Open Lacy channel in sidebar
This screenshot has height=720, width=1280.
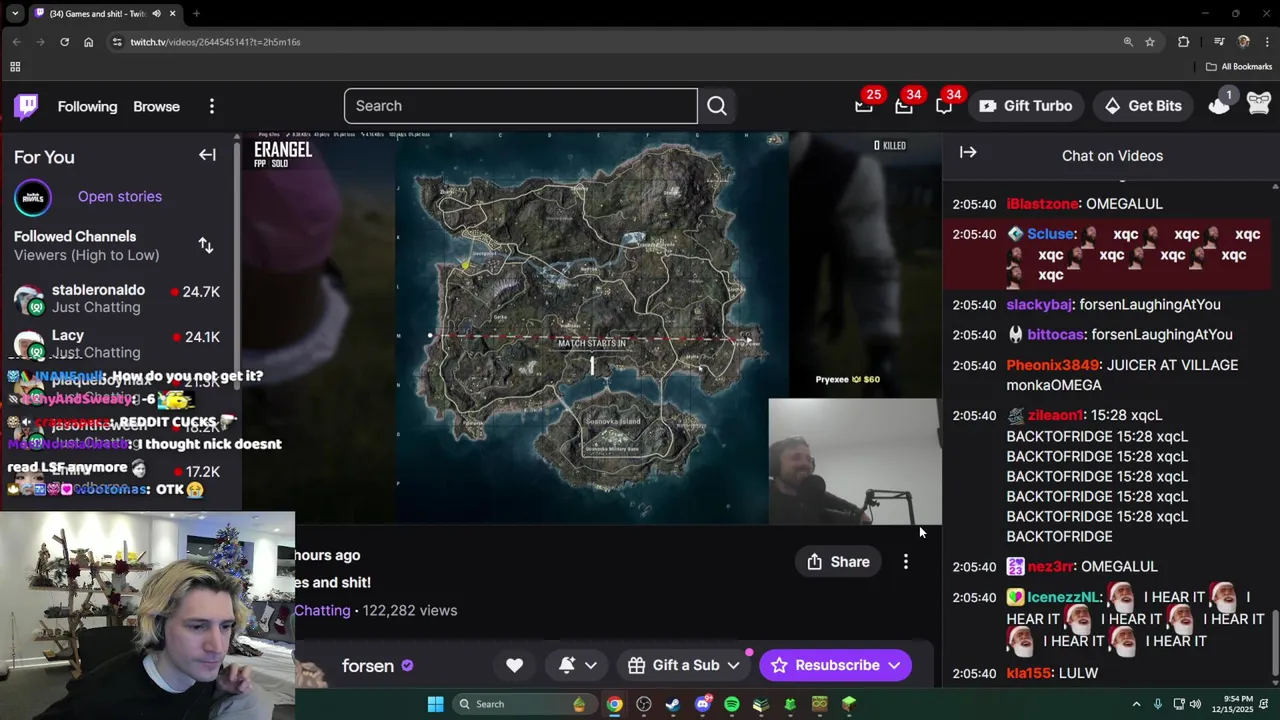tap(118, 343)
